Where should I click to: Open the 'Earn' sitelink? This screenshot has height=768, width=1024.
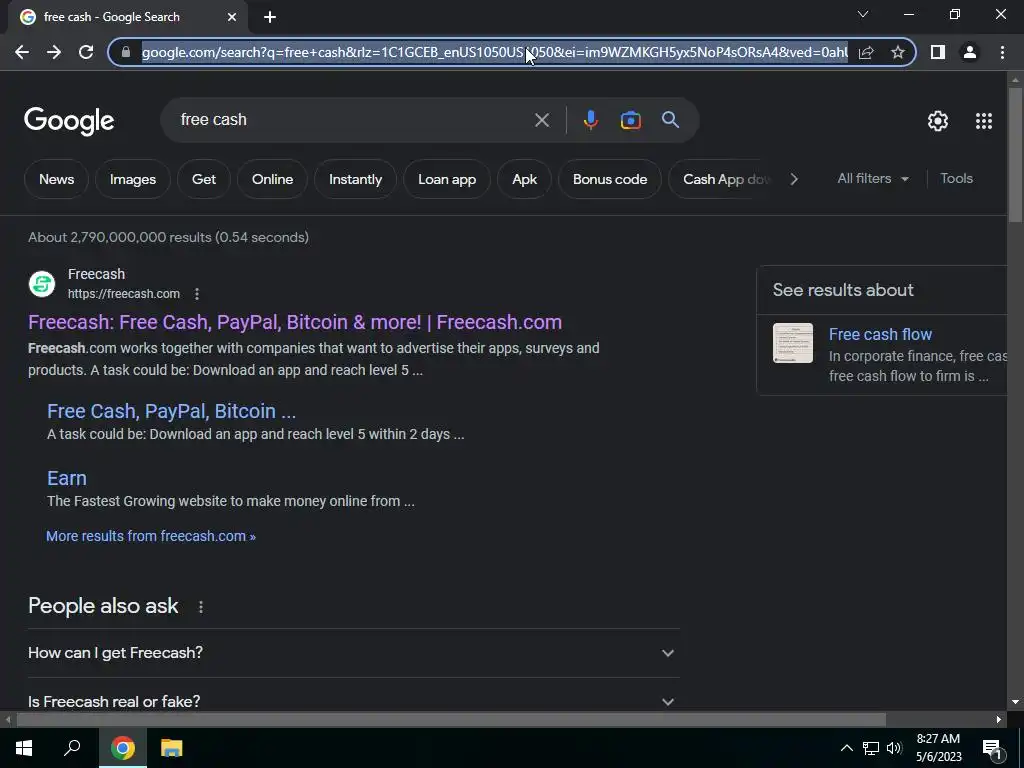pyautogui.click(x=67, y=478)
